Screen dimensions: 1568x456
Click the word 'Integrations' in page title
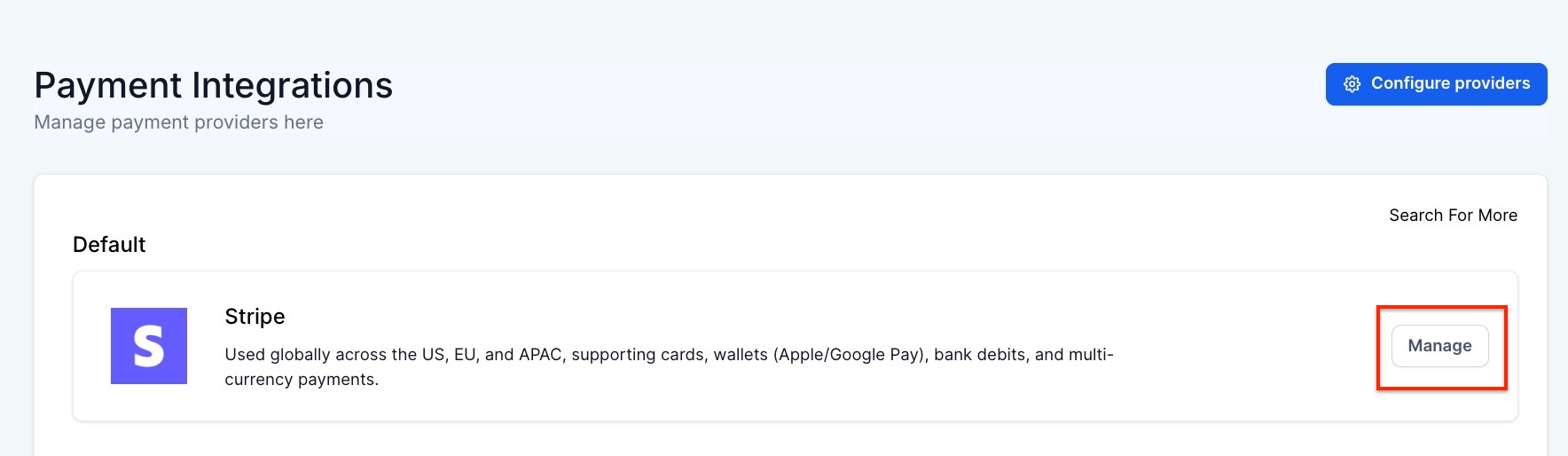pyautogui.click(x=292, y=86)
